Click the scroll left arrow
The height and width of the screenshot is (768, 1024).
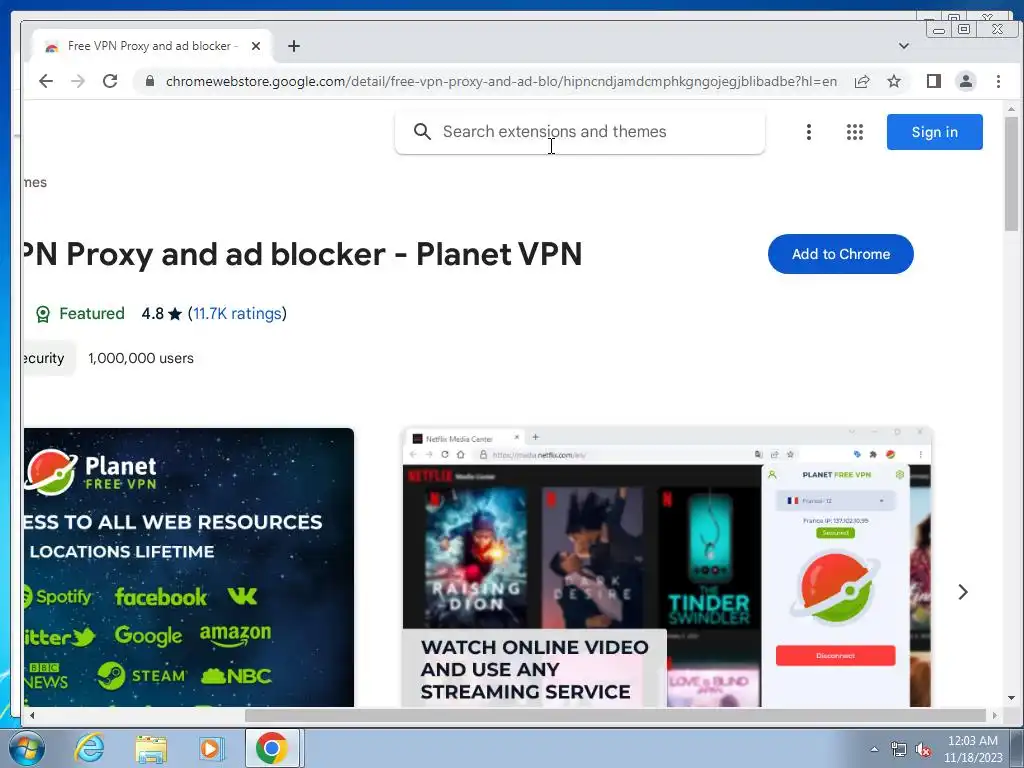point(31,715)
